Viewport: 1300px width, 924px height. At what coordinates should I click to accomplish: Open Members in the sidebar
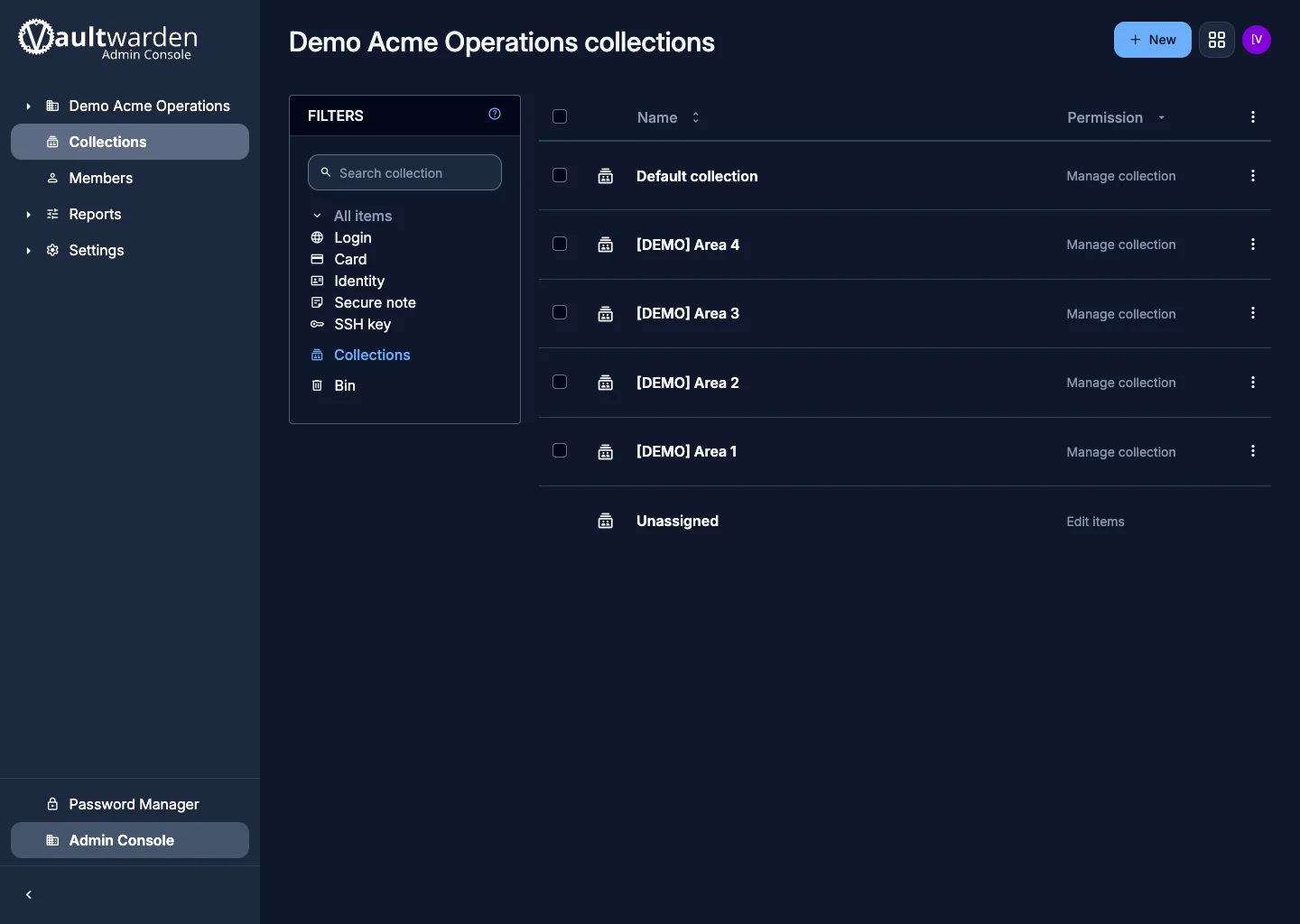[x=130, y=178]
